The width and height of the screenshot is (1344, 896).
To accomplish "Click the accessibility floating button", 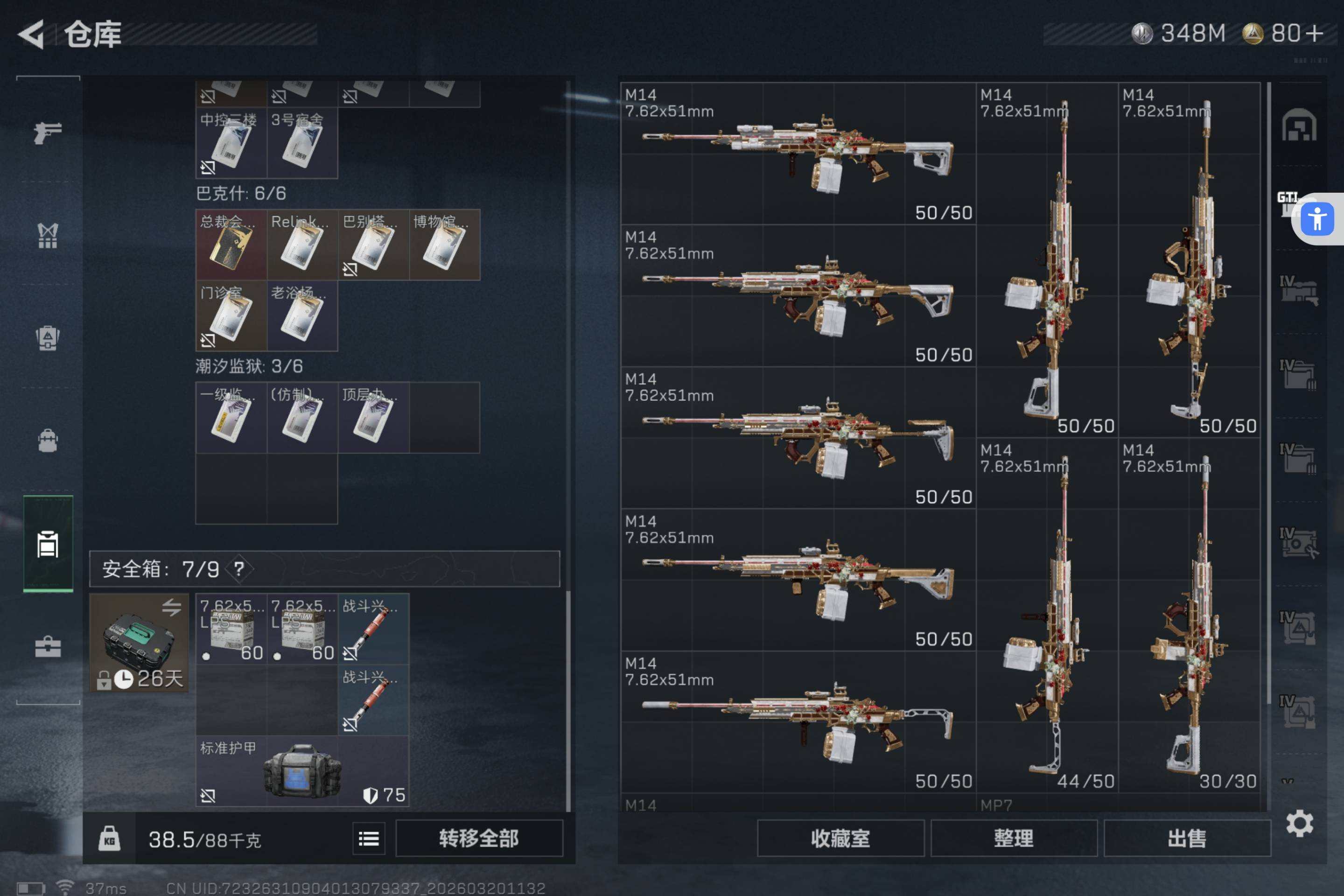I will click(1318, 219).
